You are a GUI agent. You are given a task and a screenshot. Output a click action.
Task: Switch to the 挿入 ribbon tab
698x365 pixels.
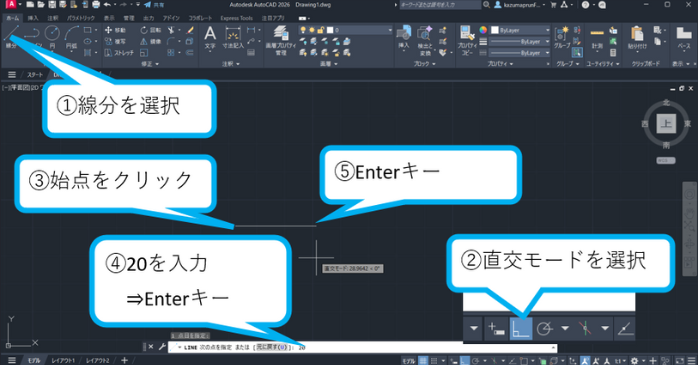pyautogui.click(x=33, y=18)
